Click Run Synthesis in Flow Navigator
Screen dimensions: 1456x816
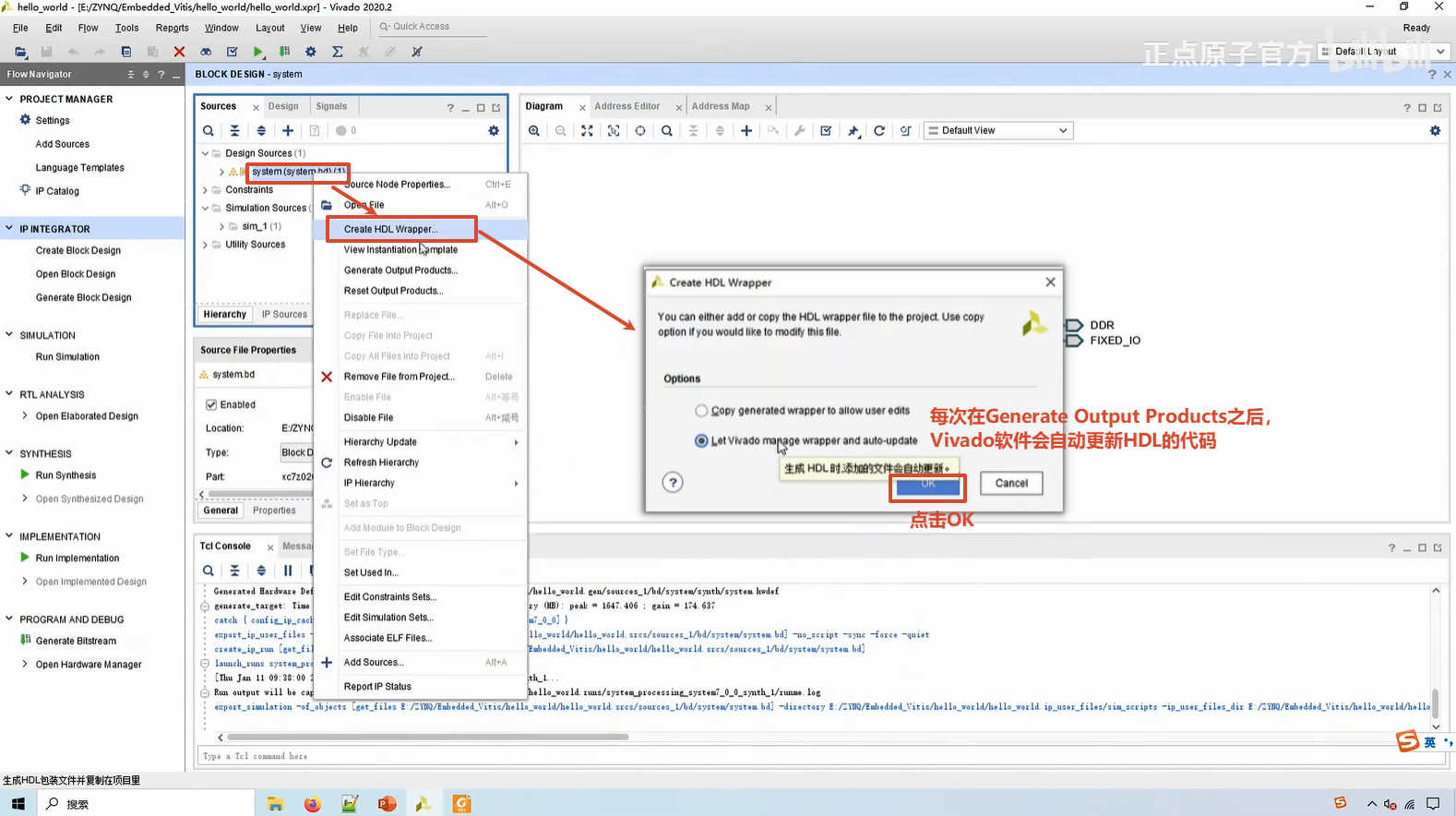point(66,475)
